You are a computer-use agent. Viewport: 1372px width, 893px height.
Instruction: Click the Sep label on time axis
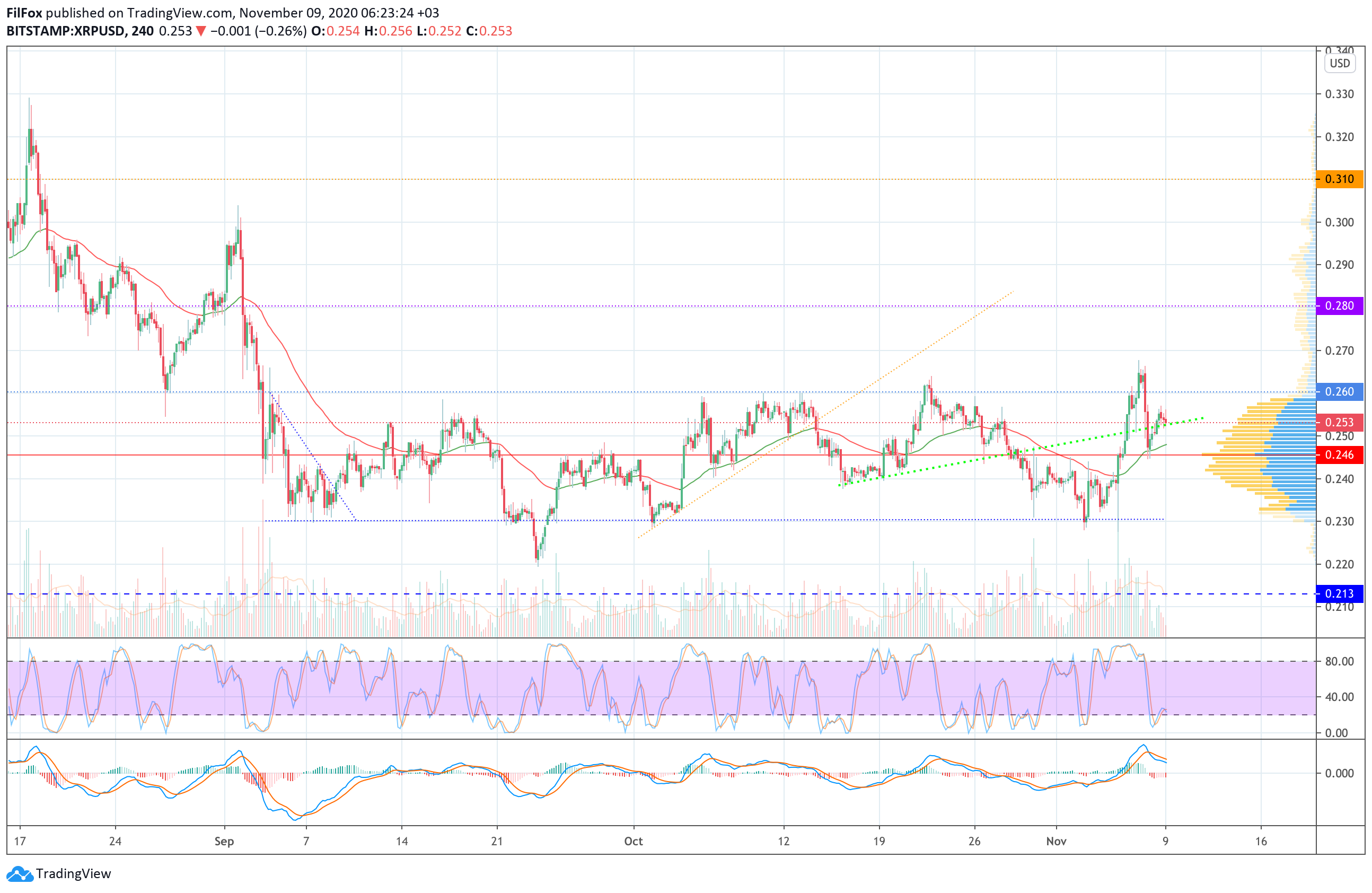(x=224, y=841)
